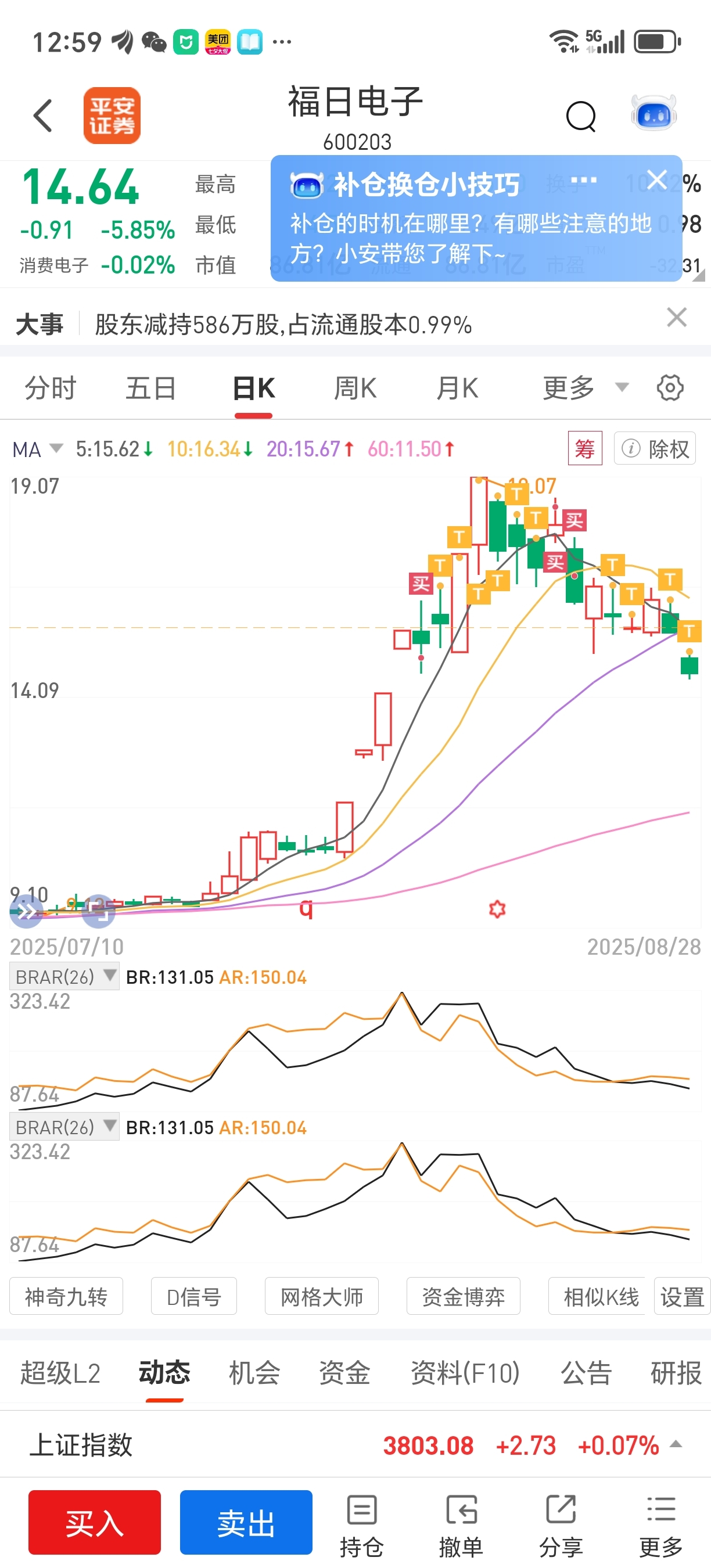Image resolution: width=711 pixels, height=1568 pixels.
Task: Tap the double-arrow expand chart icon
Action: click(x=27, y=911)
